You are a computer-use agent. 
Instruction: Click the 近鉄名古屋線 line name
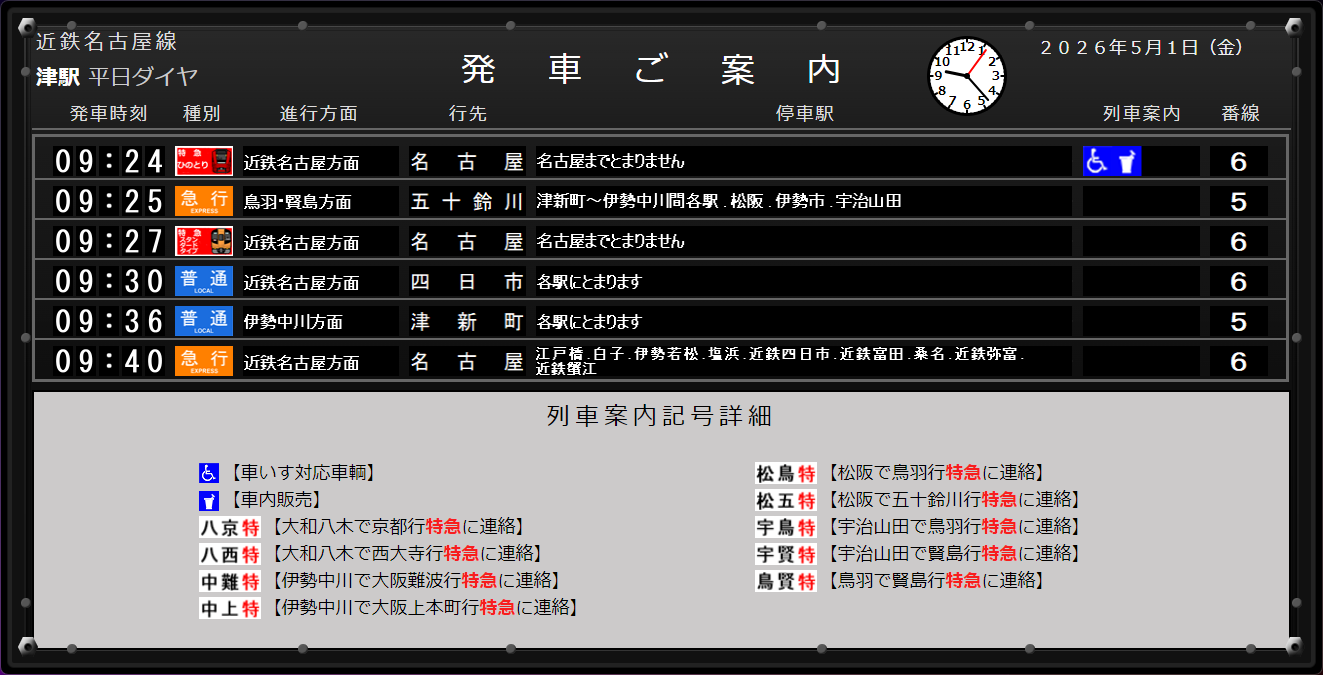coord(106,41)
